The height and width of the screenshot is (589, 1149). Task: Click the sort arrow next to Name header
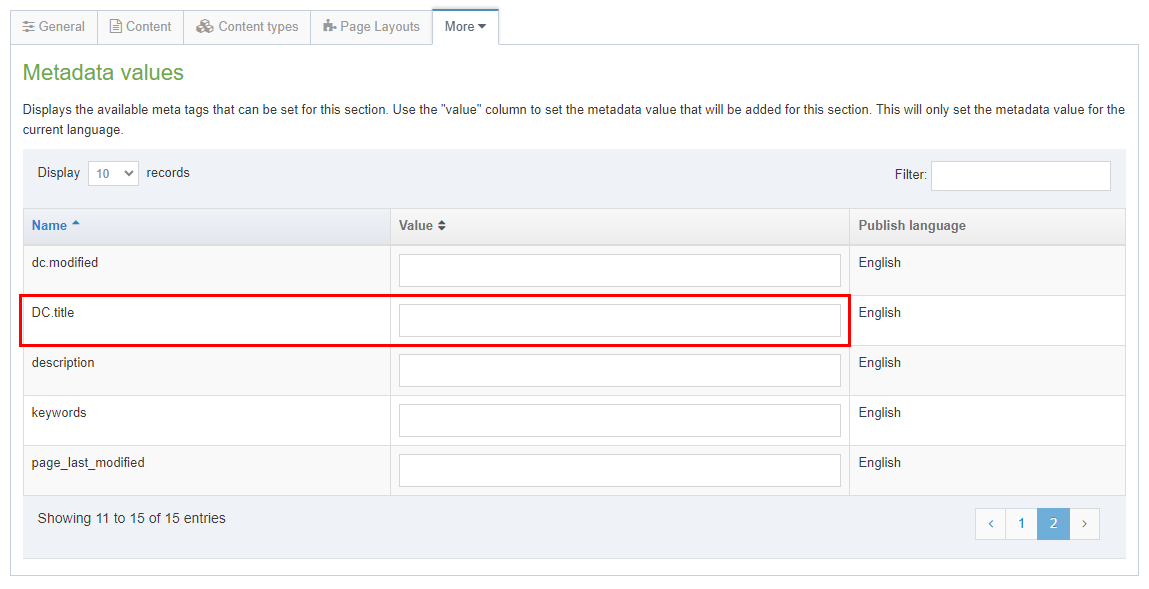(74, 225)
